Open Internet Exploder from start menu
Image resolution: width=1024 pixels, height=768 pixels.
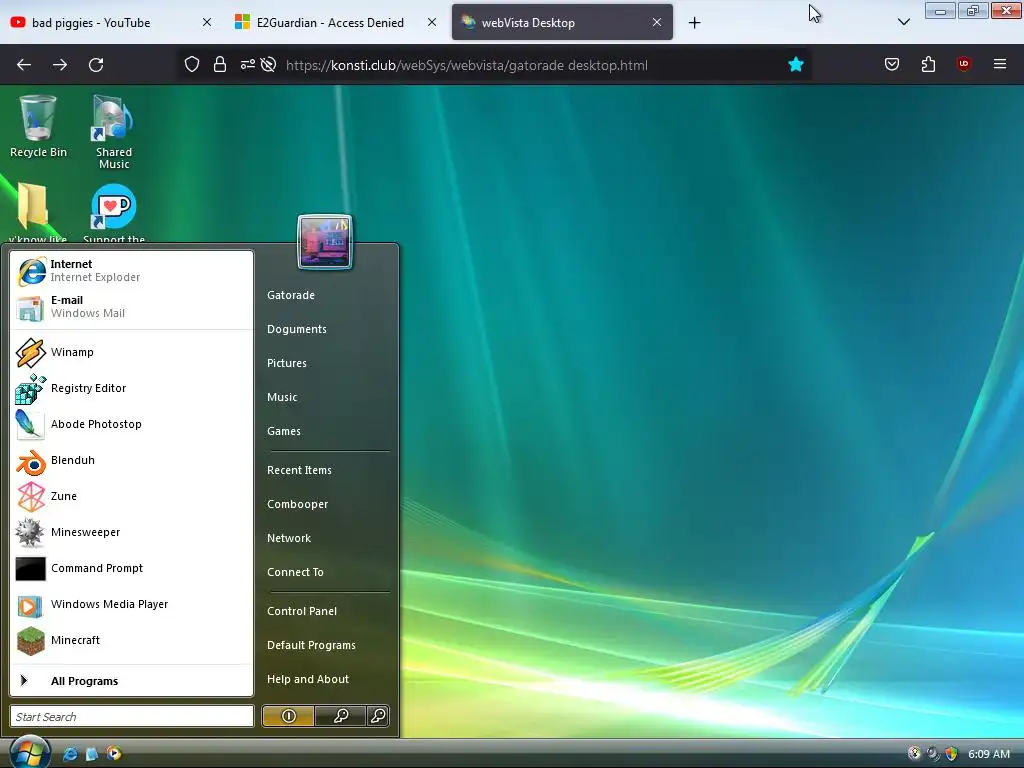(x=131, y=270)
